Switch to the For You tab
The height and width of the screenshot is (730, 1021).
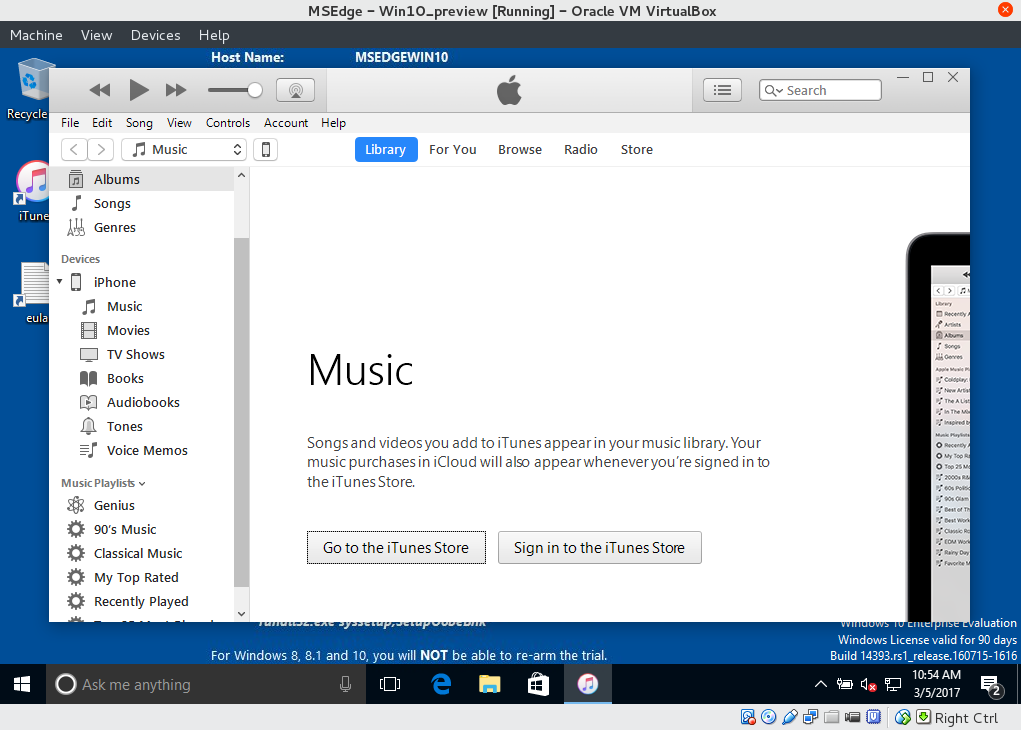pyautogui.click(x=453, y=150)
